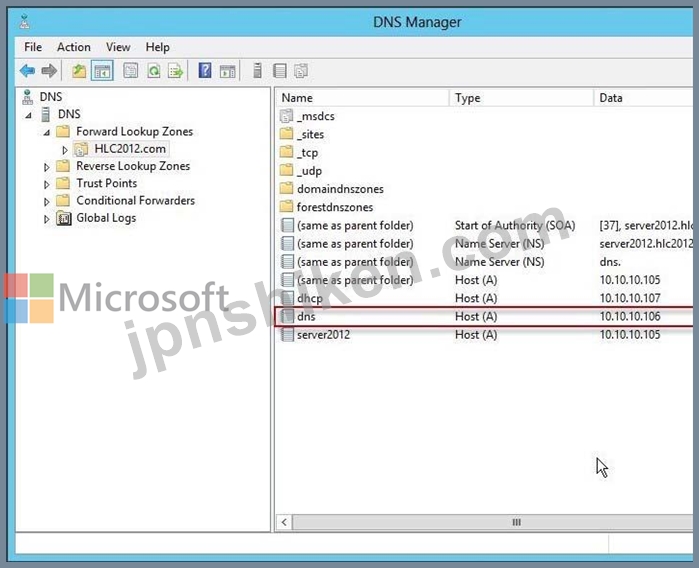699x568 pixels.
Task: Open the File menu
Action: coord(33,47)
